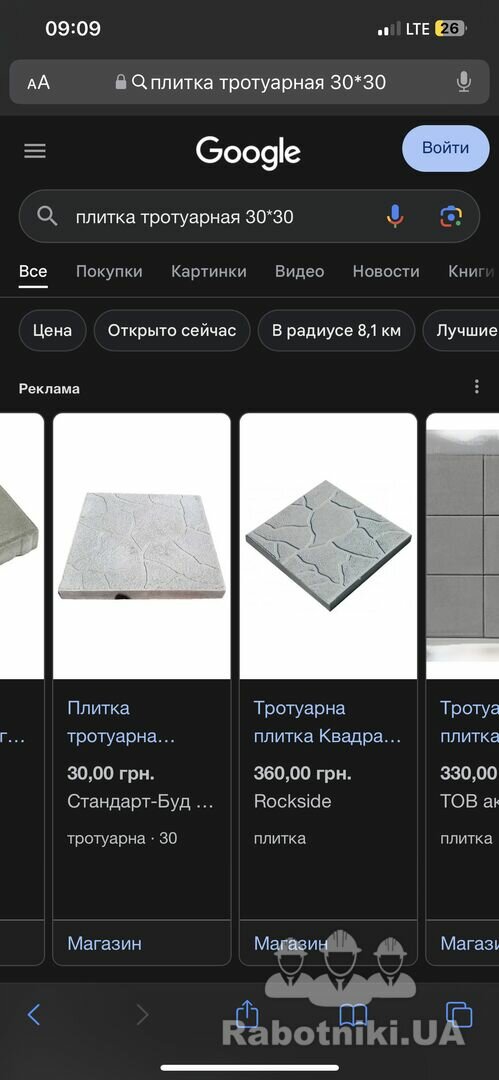Tap the 30,00 грн tile product image
Screen dimensions: 499x1080
(x=142, y=546)
